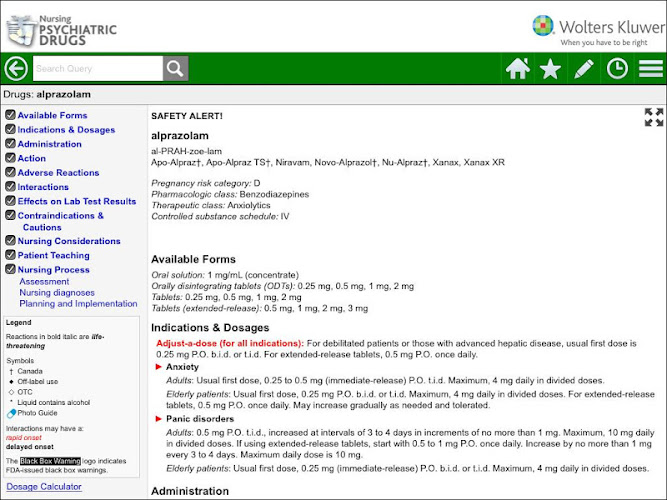The height and width of the screenshot is (500, 667).
Task: Click the 'Oral solution:' forms line
Action: (x=225, y=275)
